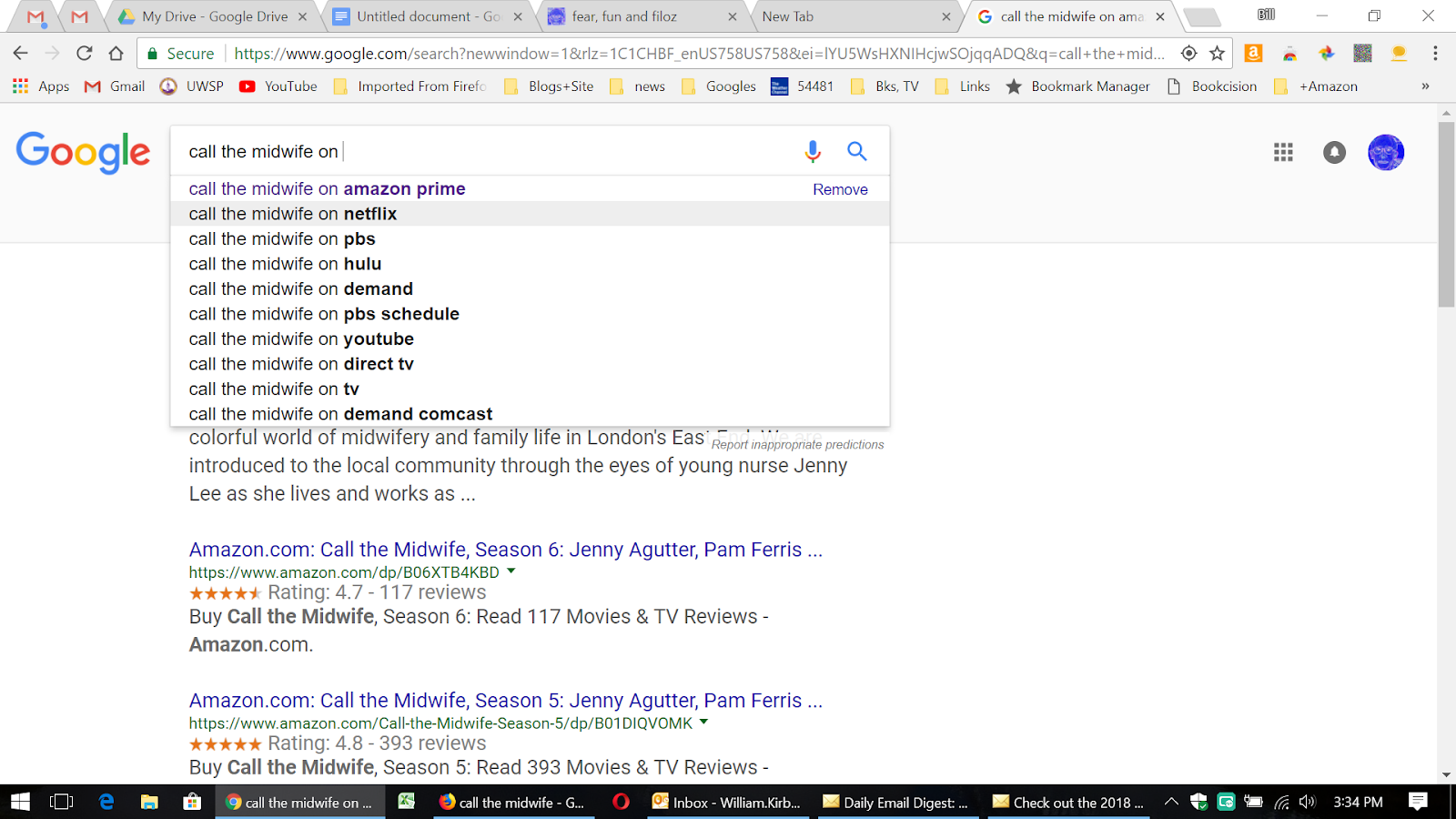This screenshot has height=819, width=1456.
Task: Switch to Excel on the taskbar
Action: [406, 802]
